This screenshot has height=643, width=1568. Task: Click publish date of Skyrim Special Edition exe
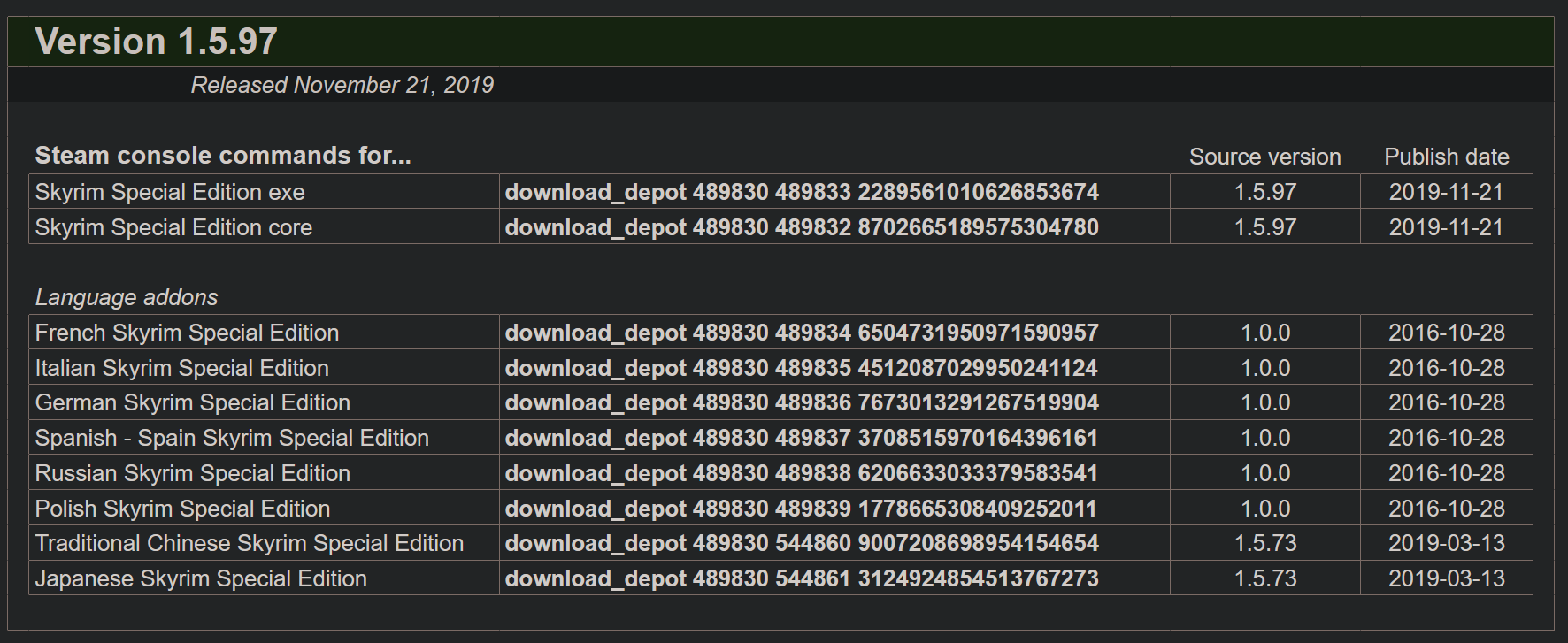pos(1447,192)
